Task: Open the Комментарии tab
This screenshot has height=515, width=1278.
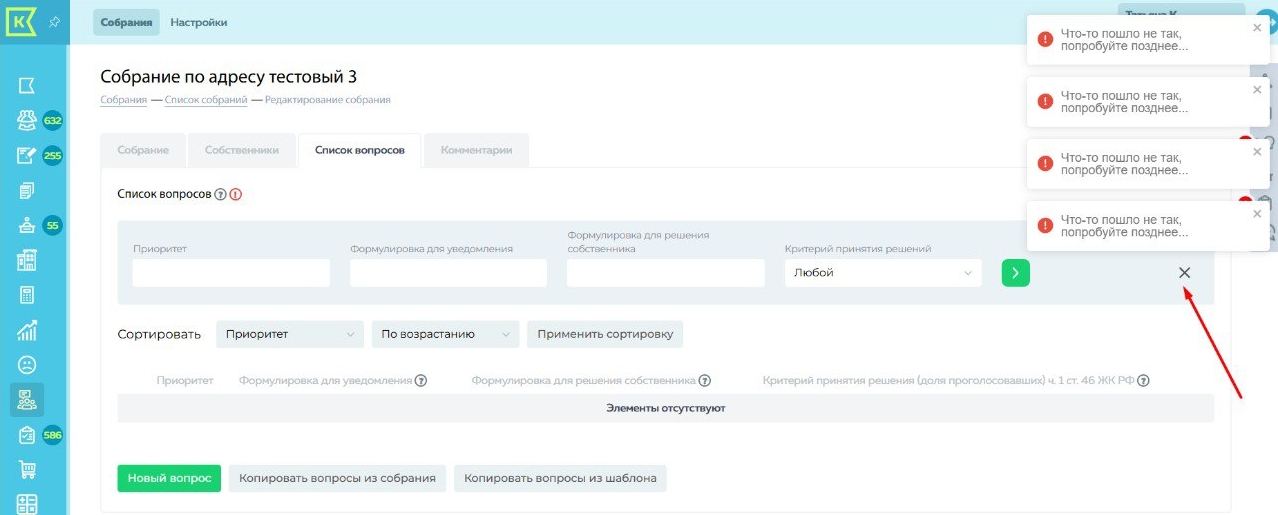Action: [476, 150]
